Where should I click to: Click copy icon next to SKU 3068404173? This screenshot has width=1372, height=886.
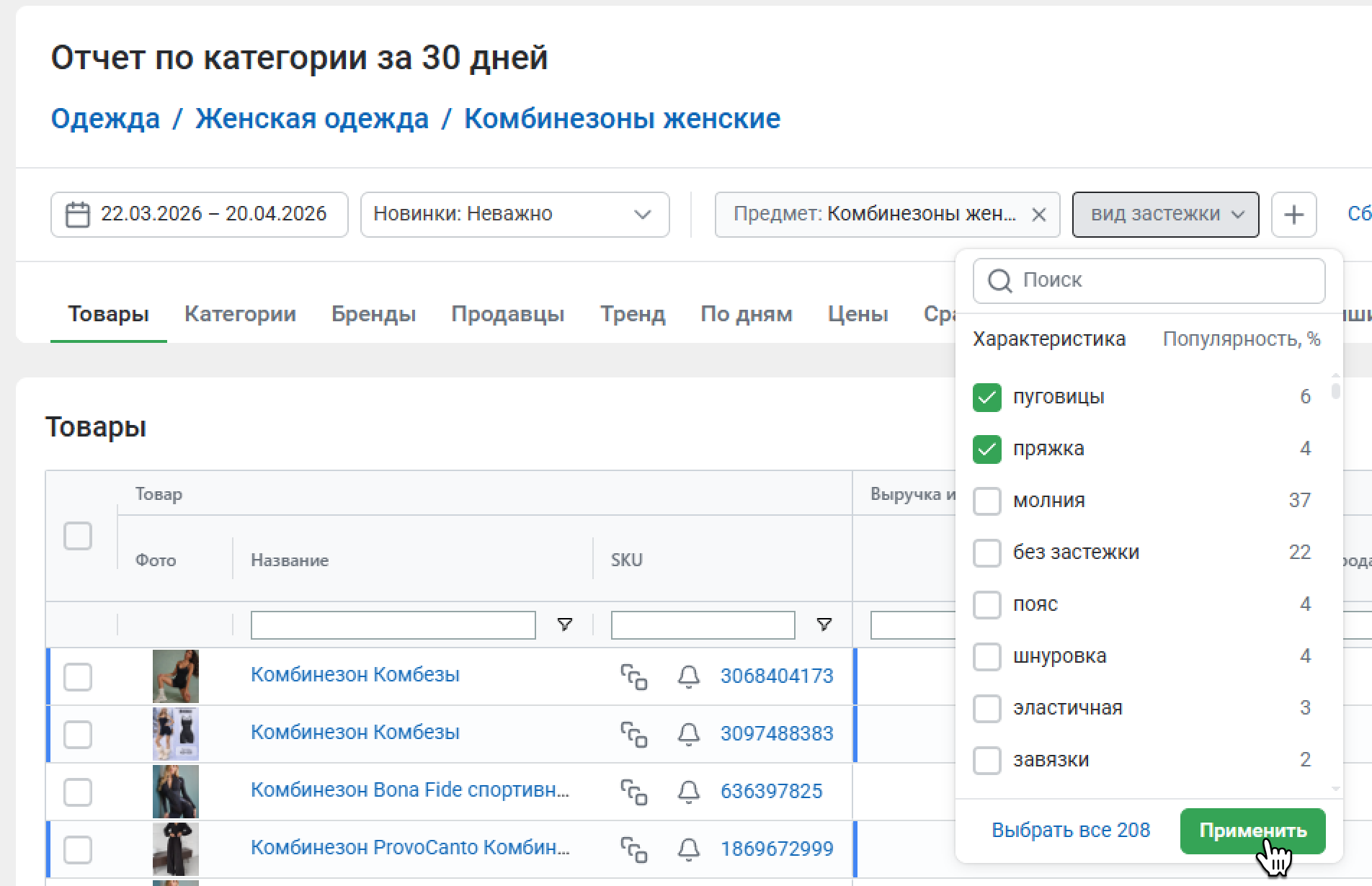tap(634, 676)
